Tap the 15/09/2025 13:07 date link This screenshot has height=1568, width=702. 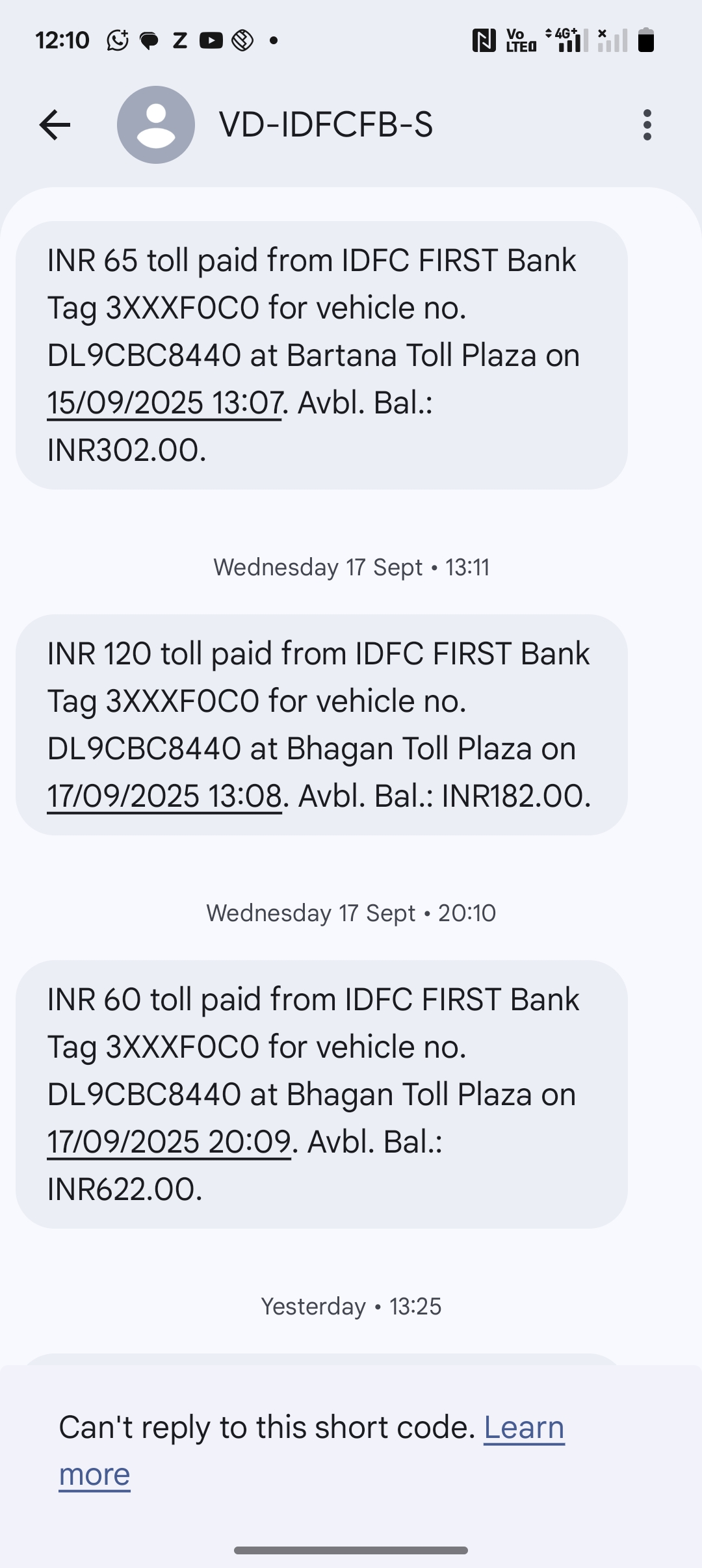pyautogui.click(x=164, y=403)
